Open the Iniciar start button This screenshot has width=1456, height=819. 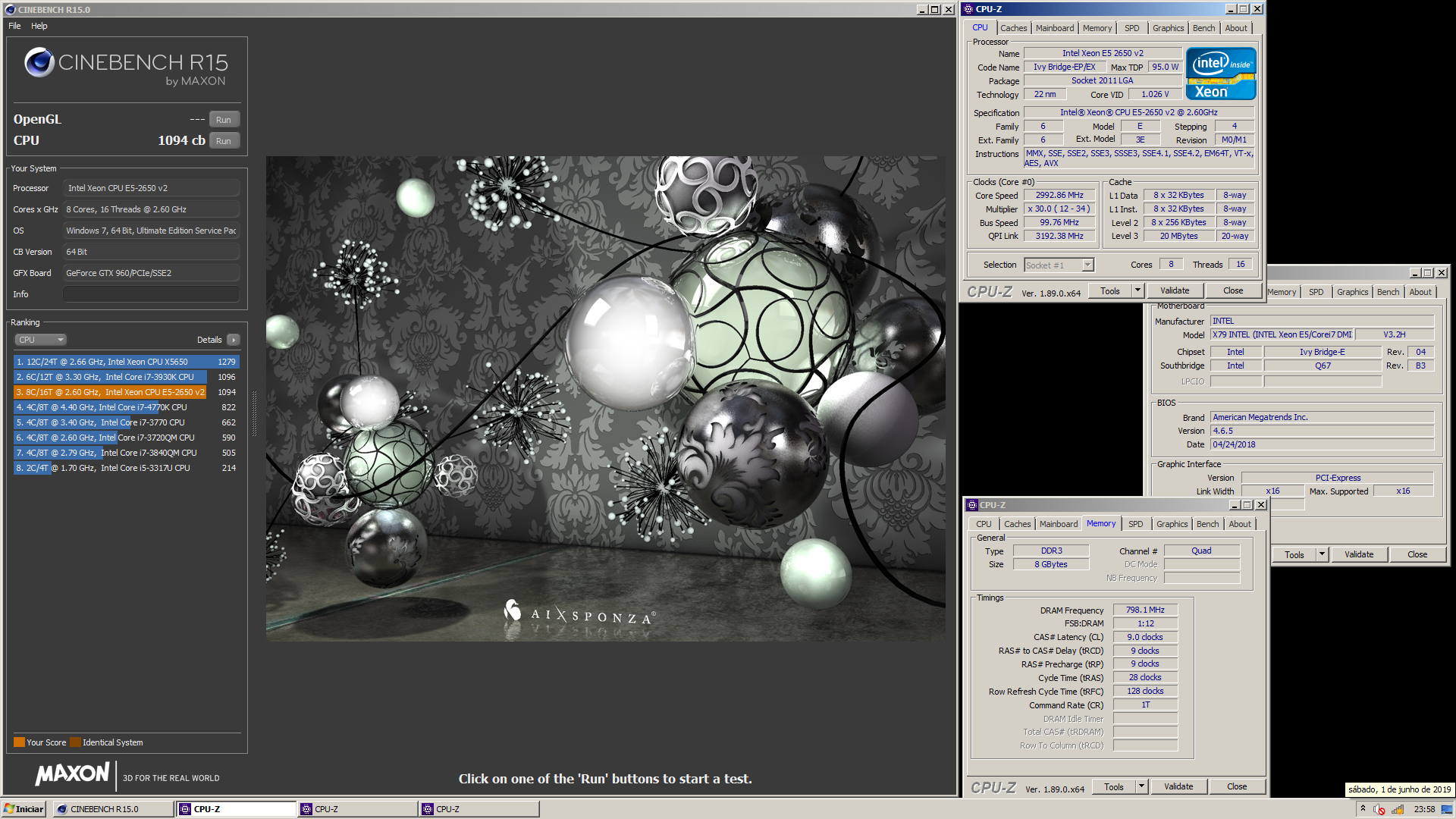[24, 809]
